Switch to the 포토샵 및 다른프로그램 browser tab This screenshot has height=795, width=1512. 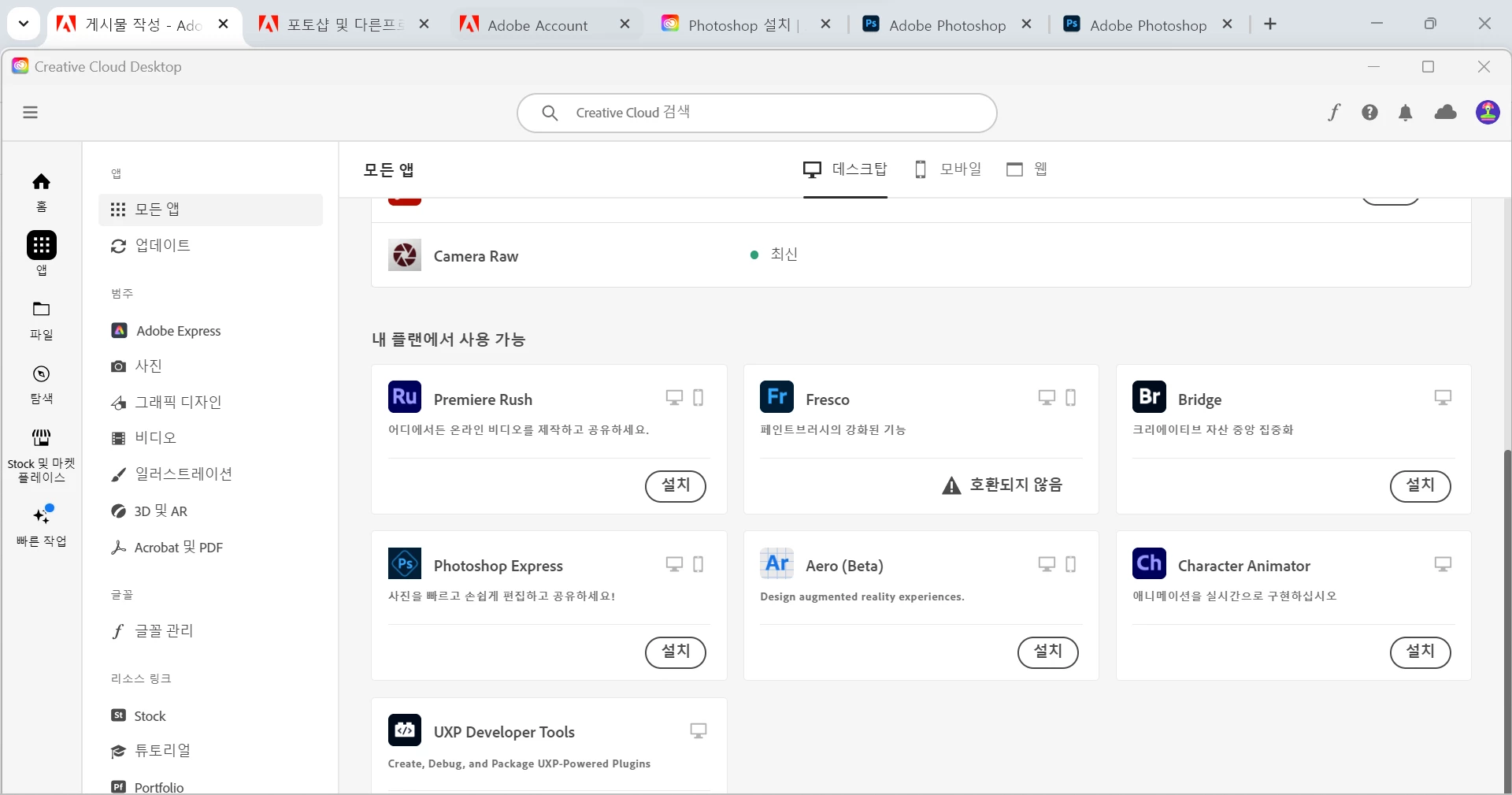click(x=345, y=24)
